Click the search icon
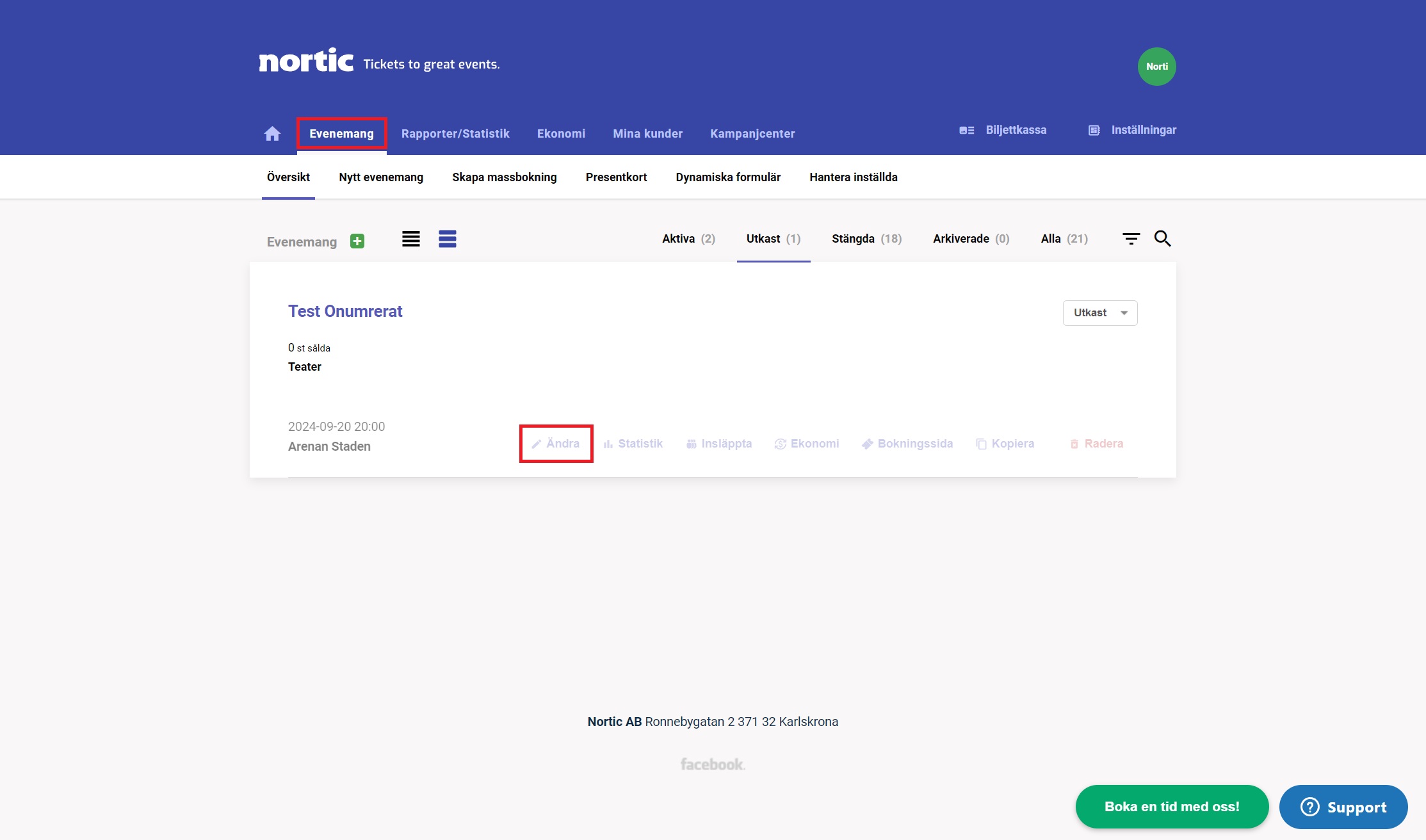Image resolution: width=1426 pixels, height=840 pixels. 1163,238
